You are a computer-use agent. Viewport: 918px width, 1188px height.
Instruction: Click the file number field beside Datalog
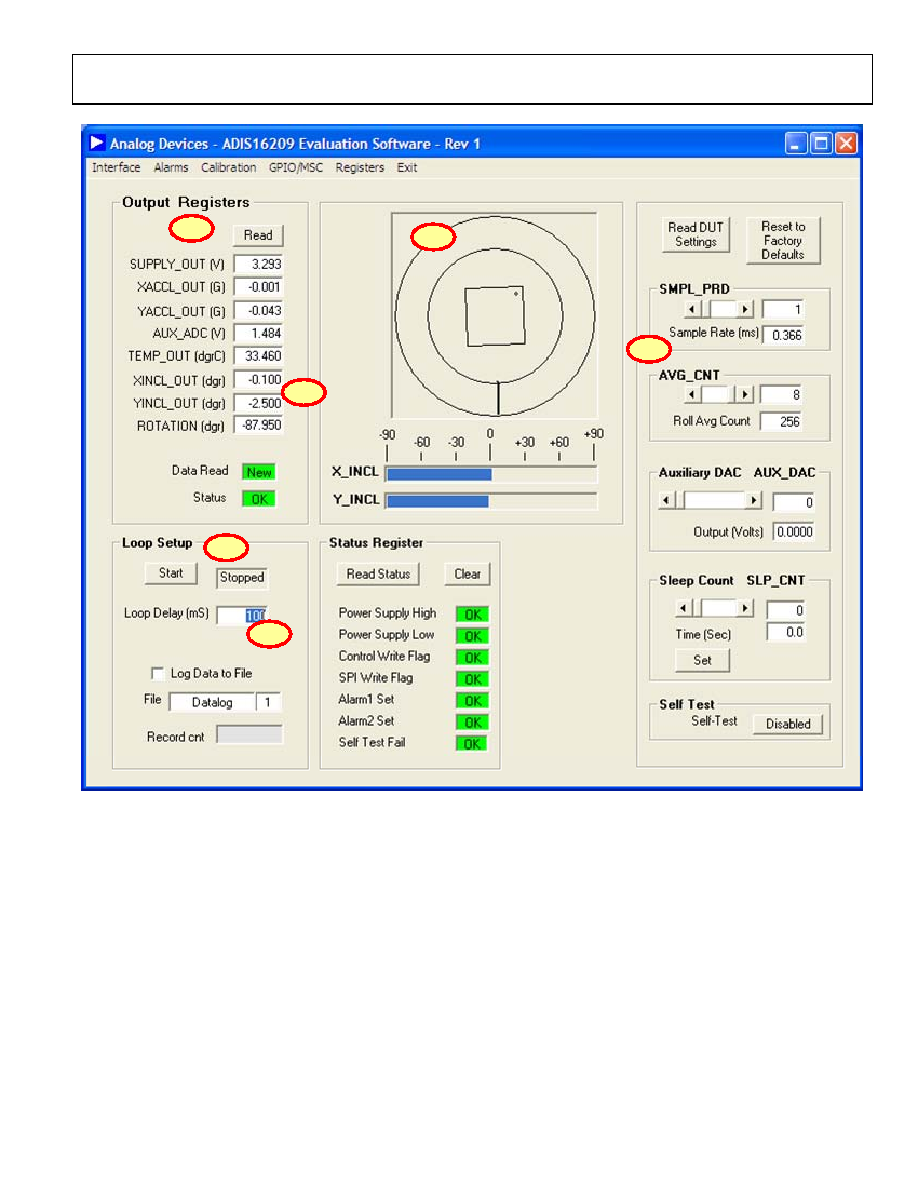point(268,702)
